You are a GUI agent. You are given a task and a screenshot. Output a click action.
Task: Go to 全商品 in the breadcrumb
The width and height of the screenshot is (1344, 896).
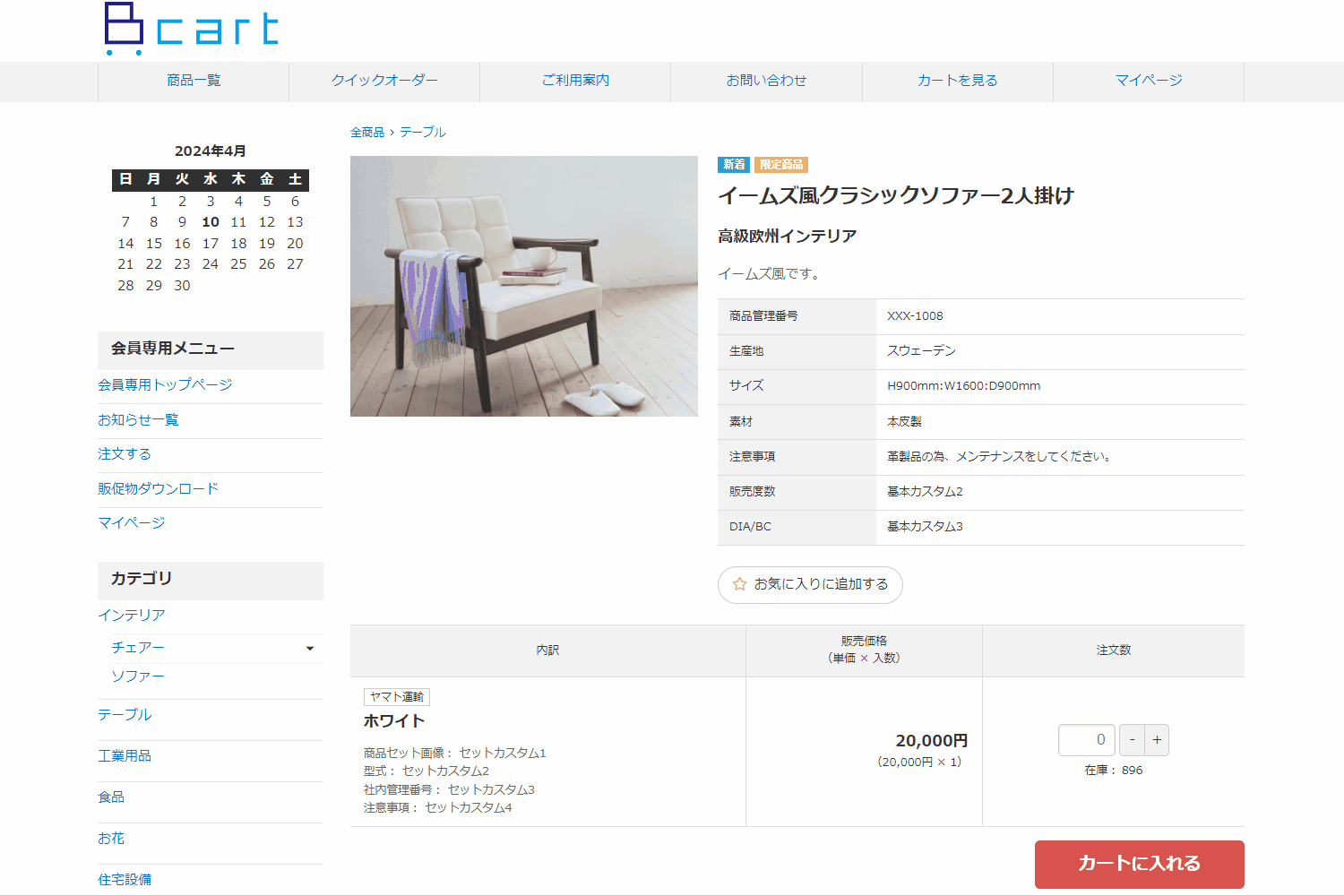click(x=366, y=131)
